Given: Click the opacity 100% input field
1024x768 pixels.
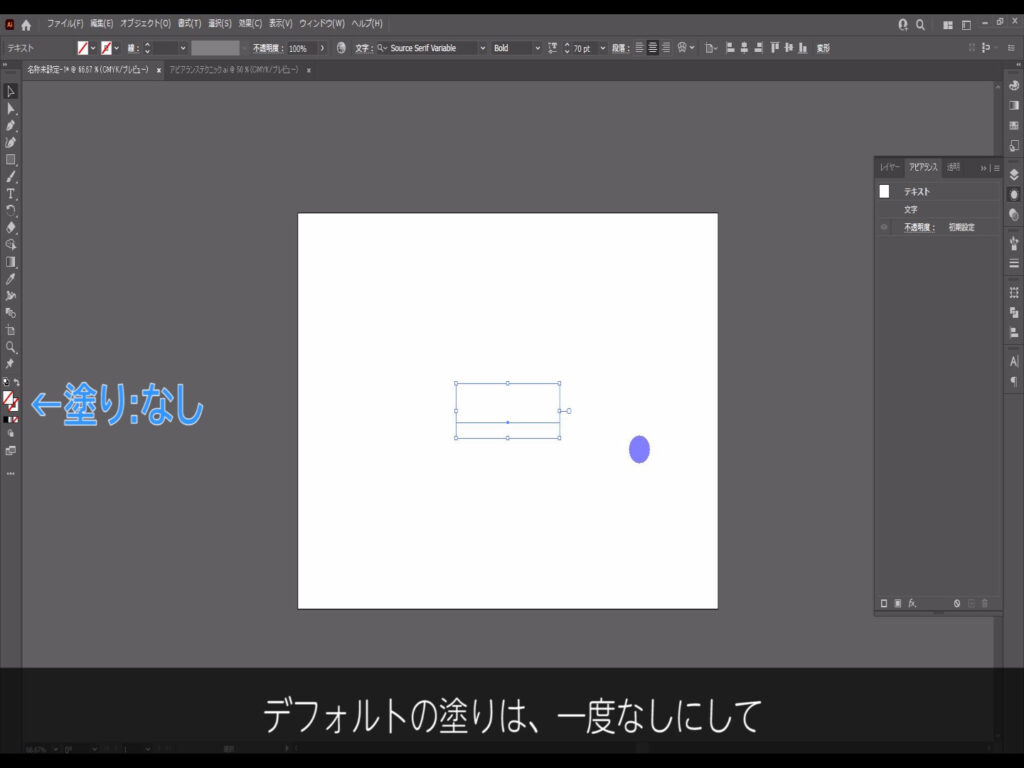Looking at the screenshot, I should (302, 48).
